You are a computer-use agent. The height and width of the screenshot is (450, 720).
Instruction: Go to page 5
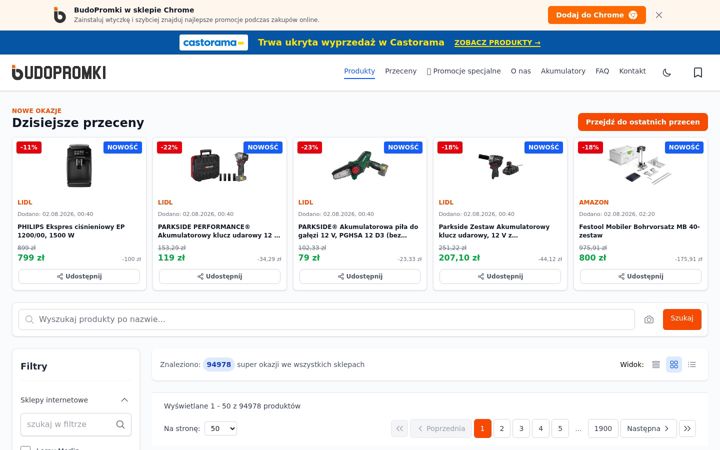560,428
